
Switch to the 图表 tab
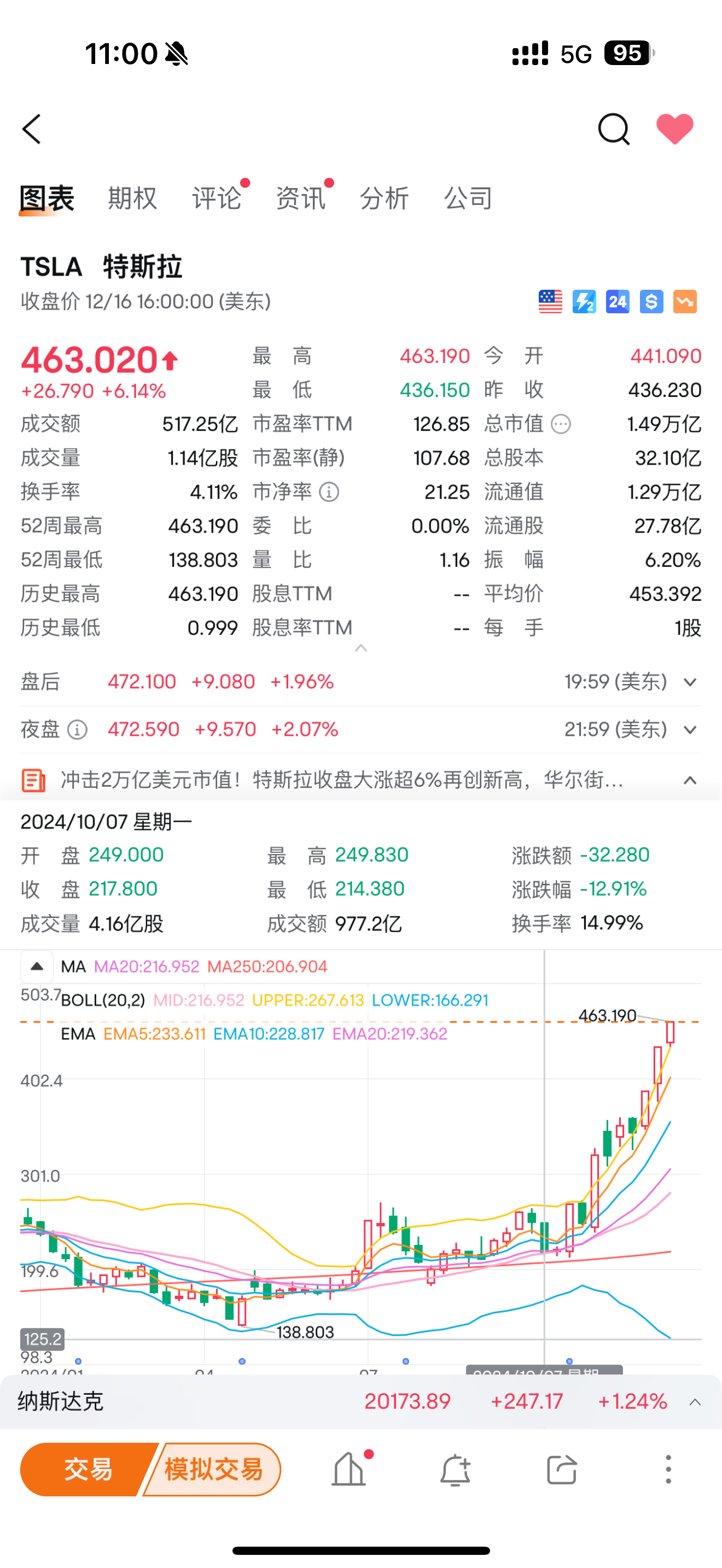(x=47, y=198)
